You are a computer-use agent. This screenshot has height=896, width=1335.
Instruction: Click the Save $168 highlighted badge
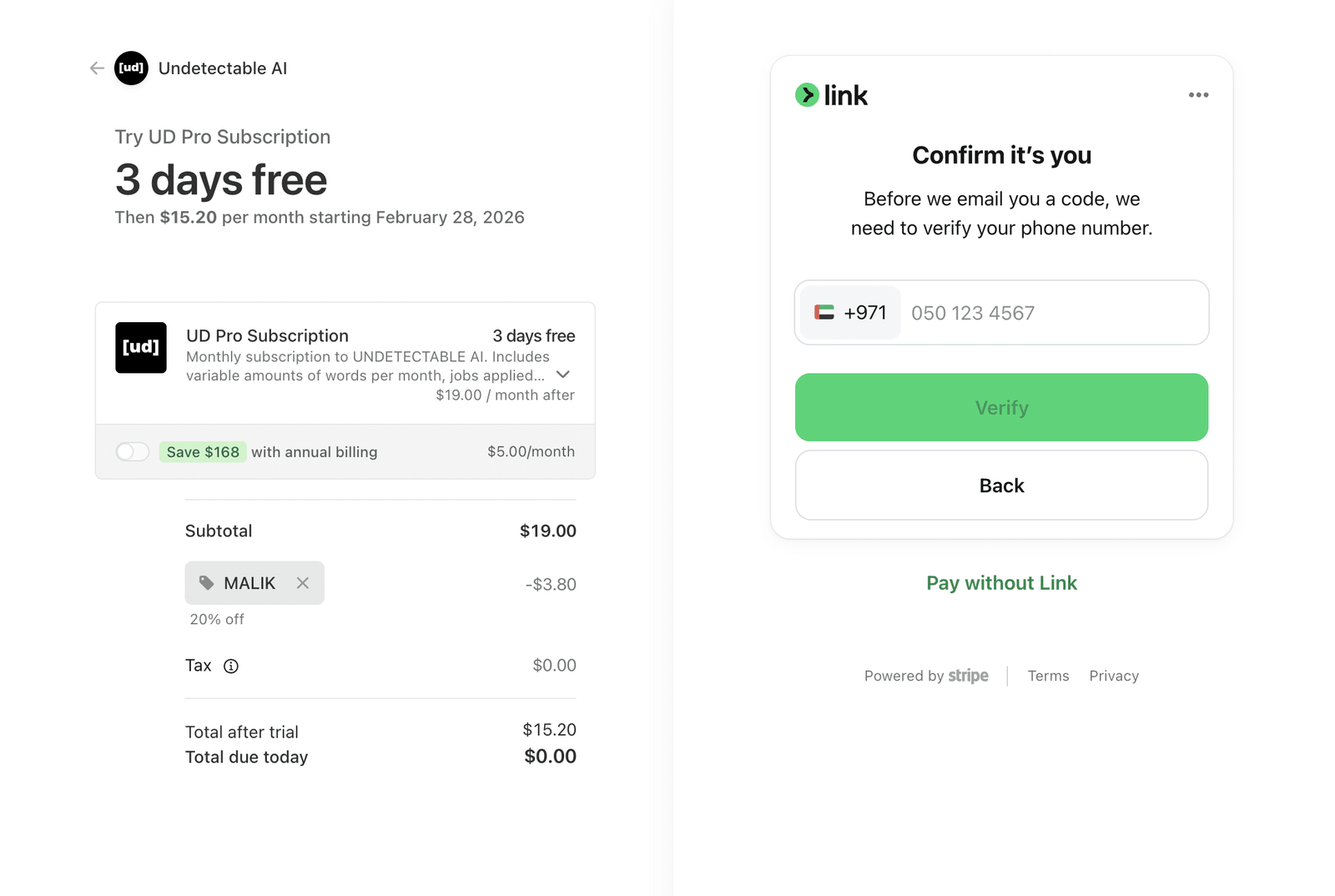[203, 451]
